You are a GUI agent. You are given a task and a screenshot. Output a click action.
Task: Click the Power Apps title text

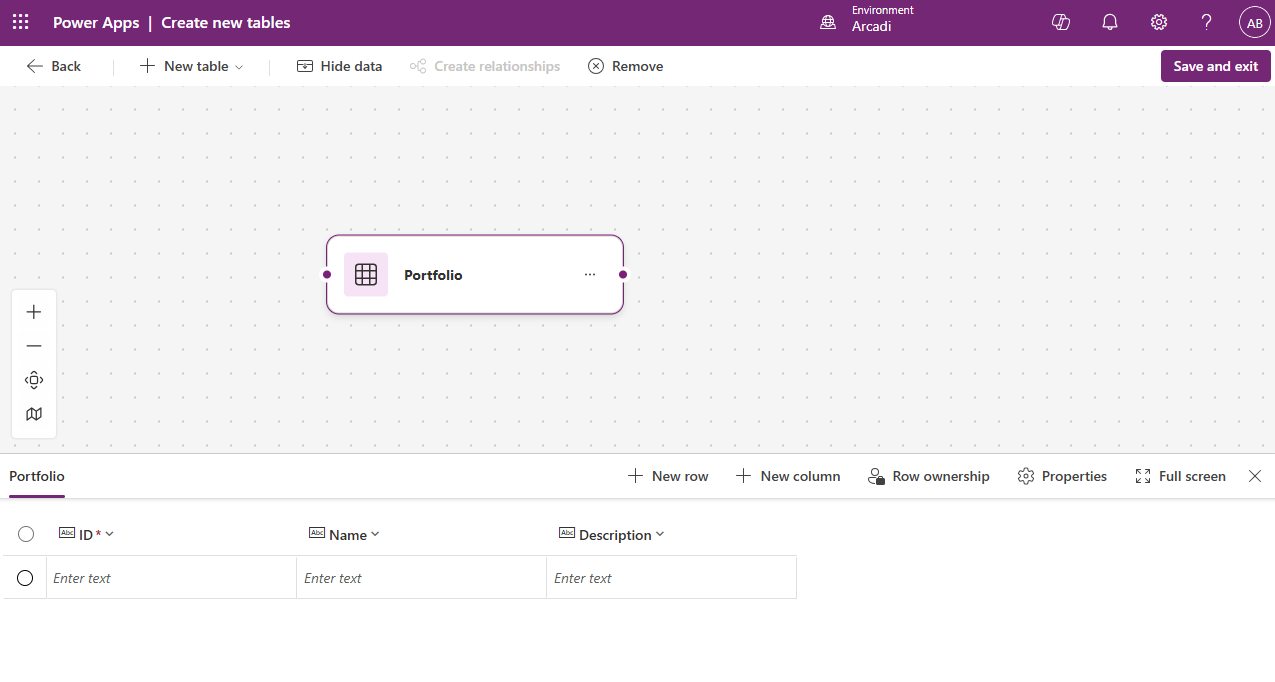96,22
